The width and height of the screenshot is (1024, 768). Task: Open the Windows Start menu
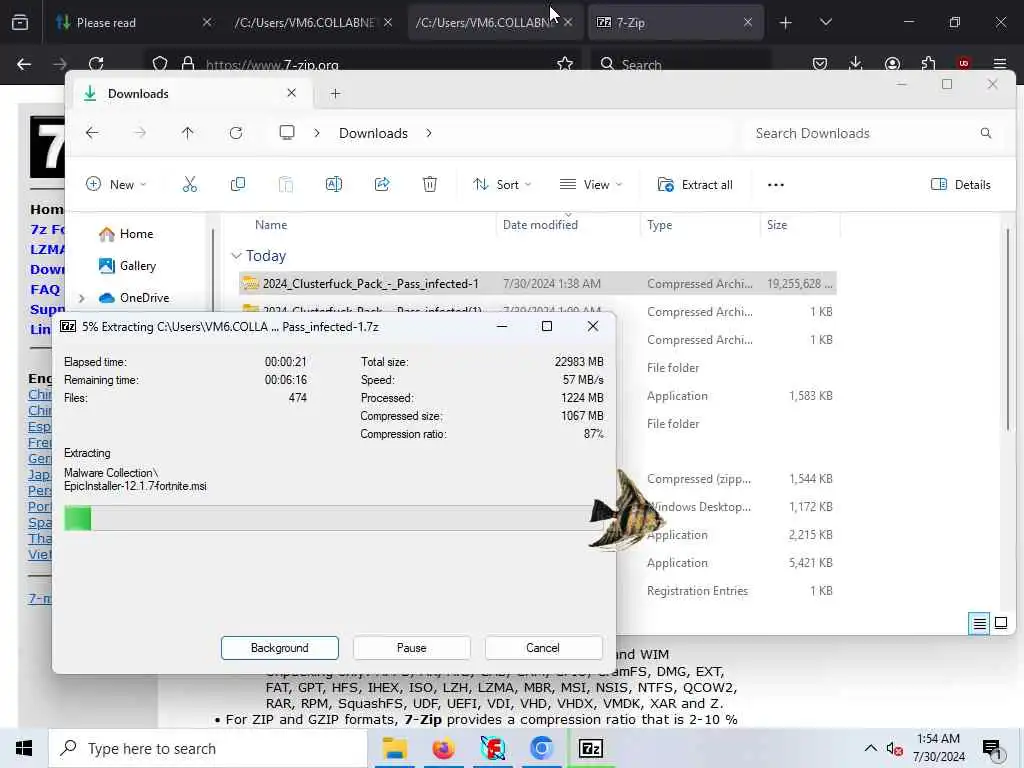pyautogui.click(x=24, y=748)
